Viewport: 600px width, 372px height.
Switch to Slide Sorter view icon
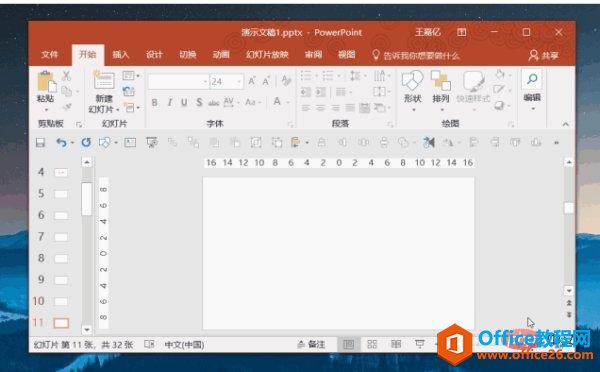point(372,344)
